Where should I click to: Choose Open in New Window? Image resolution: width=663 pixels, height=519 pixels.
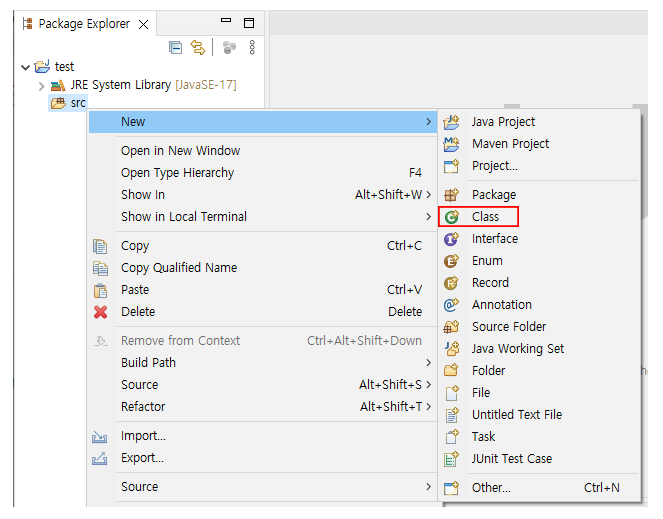[263, 151]
